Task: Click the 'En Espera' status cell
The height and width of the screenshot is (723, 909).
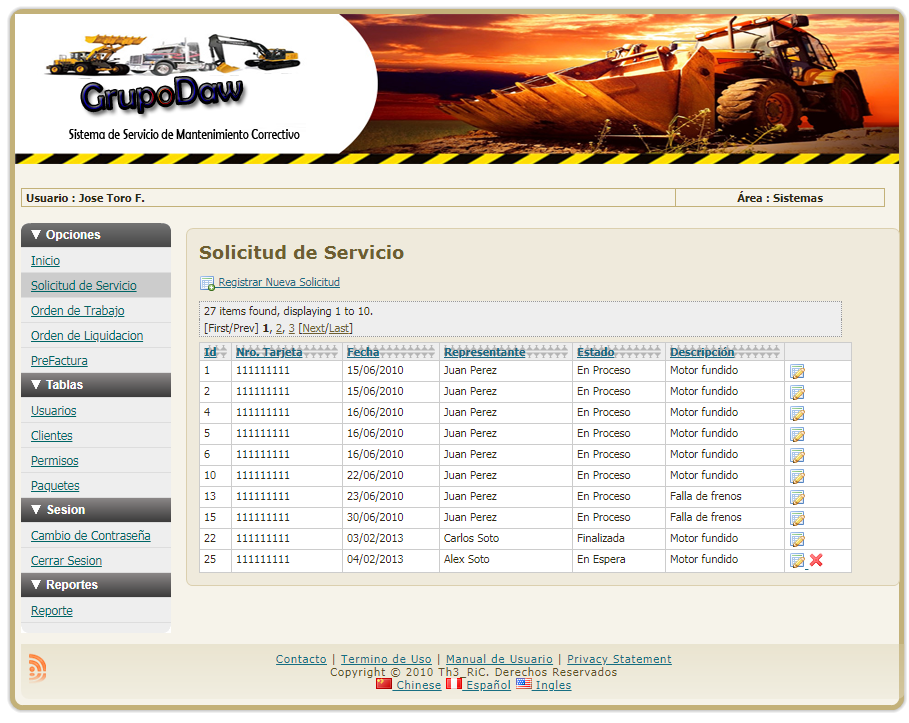Action: (619, 559)
